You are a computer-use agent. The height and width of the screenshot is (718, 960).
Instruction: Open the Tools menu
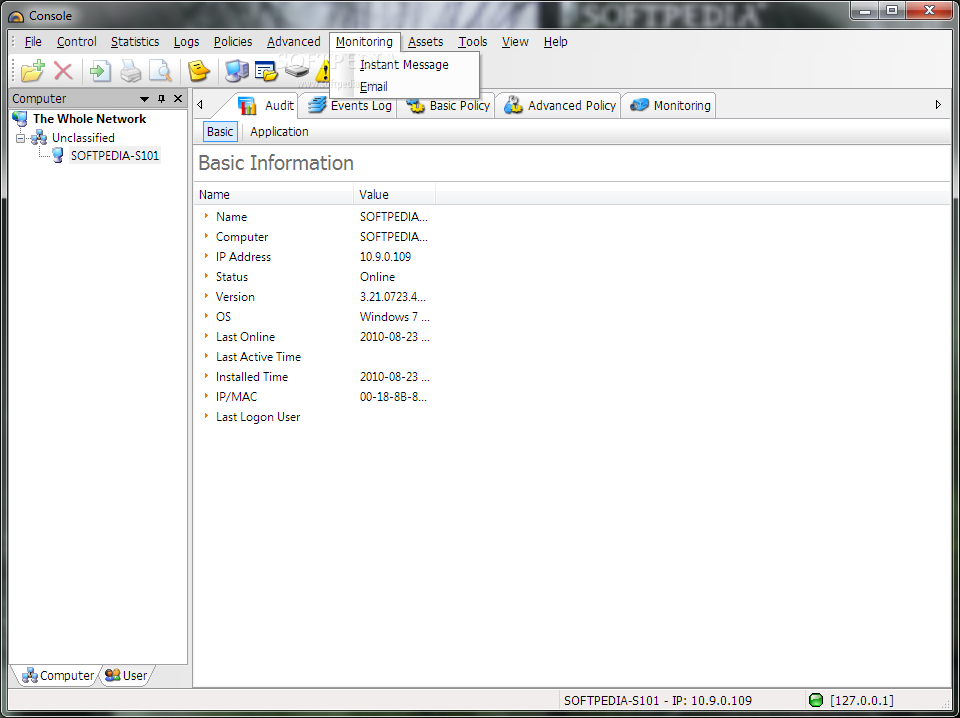[473, 42]
